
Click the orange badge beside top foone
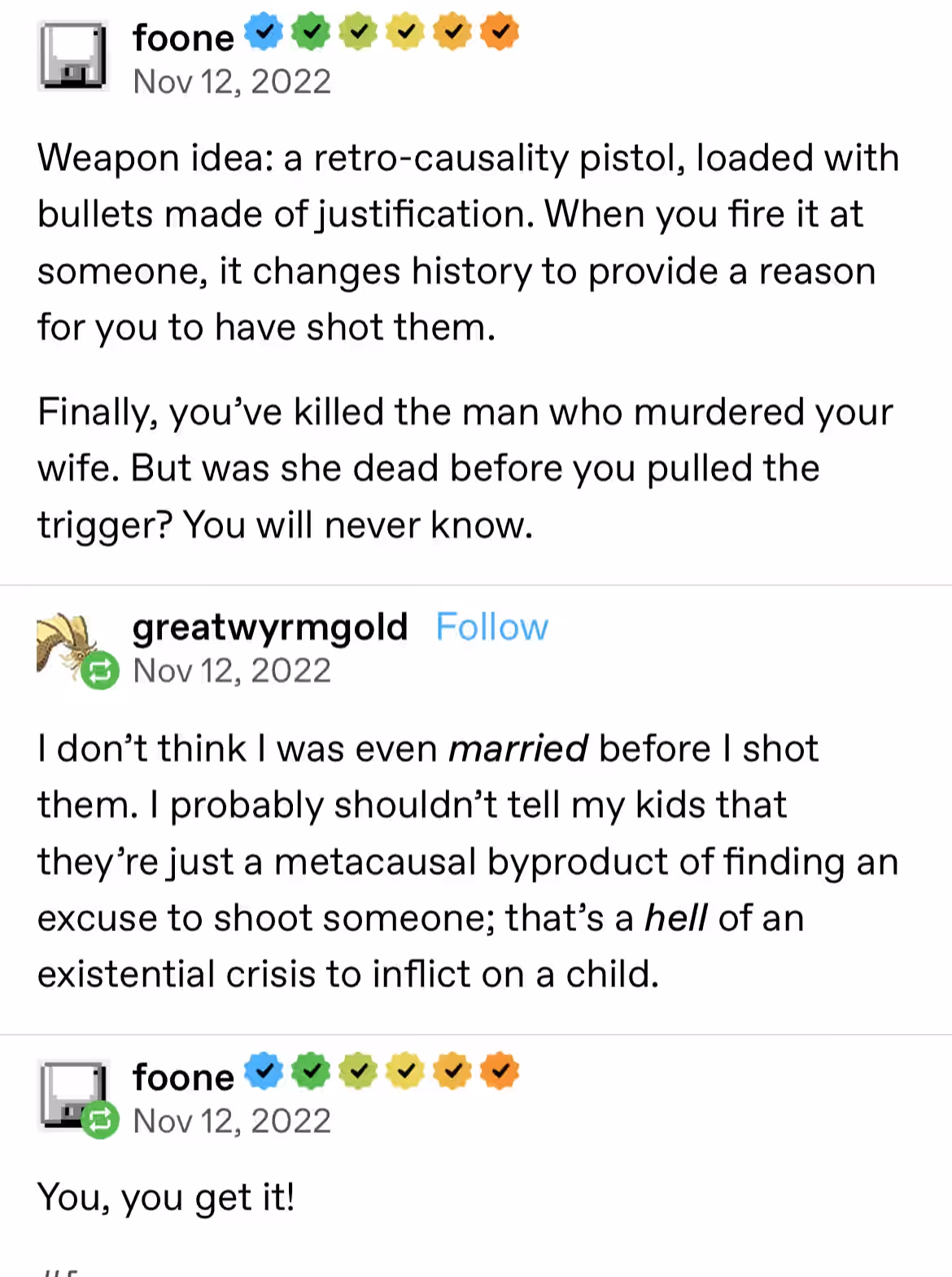pos(500,32)
